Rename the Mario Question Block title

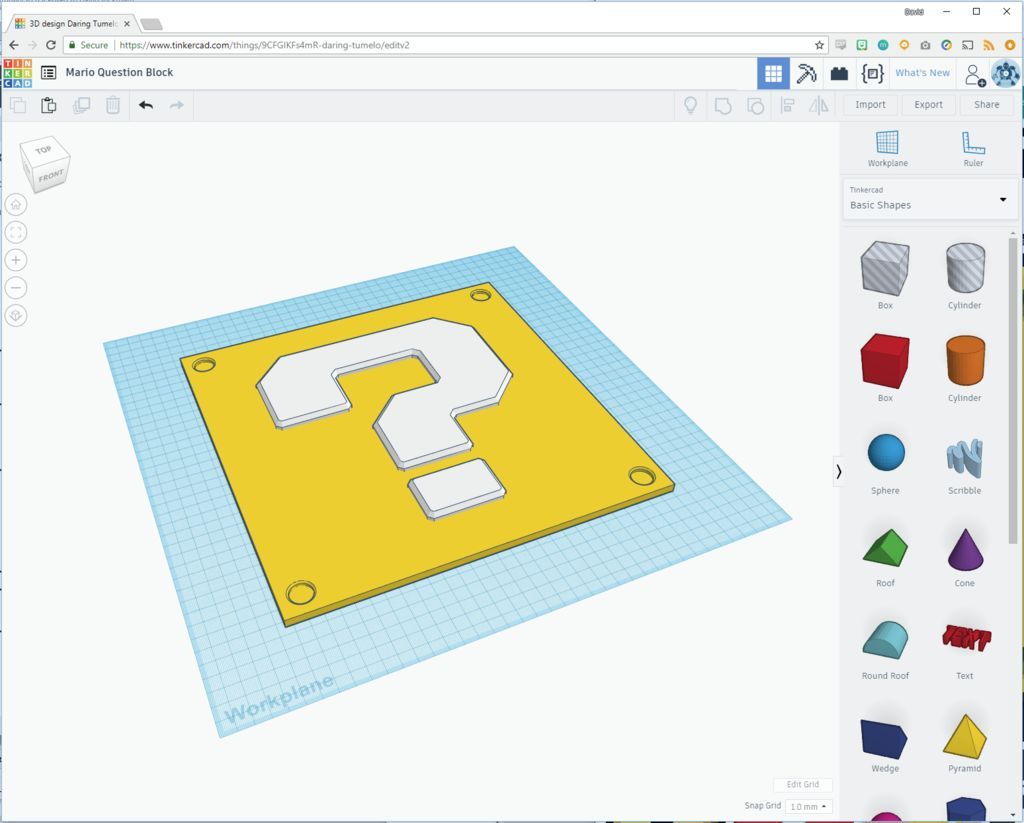(119, 73)
